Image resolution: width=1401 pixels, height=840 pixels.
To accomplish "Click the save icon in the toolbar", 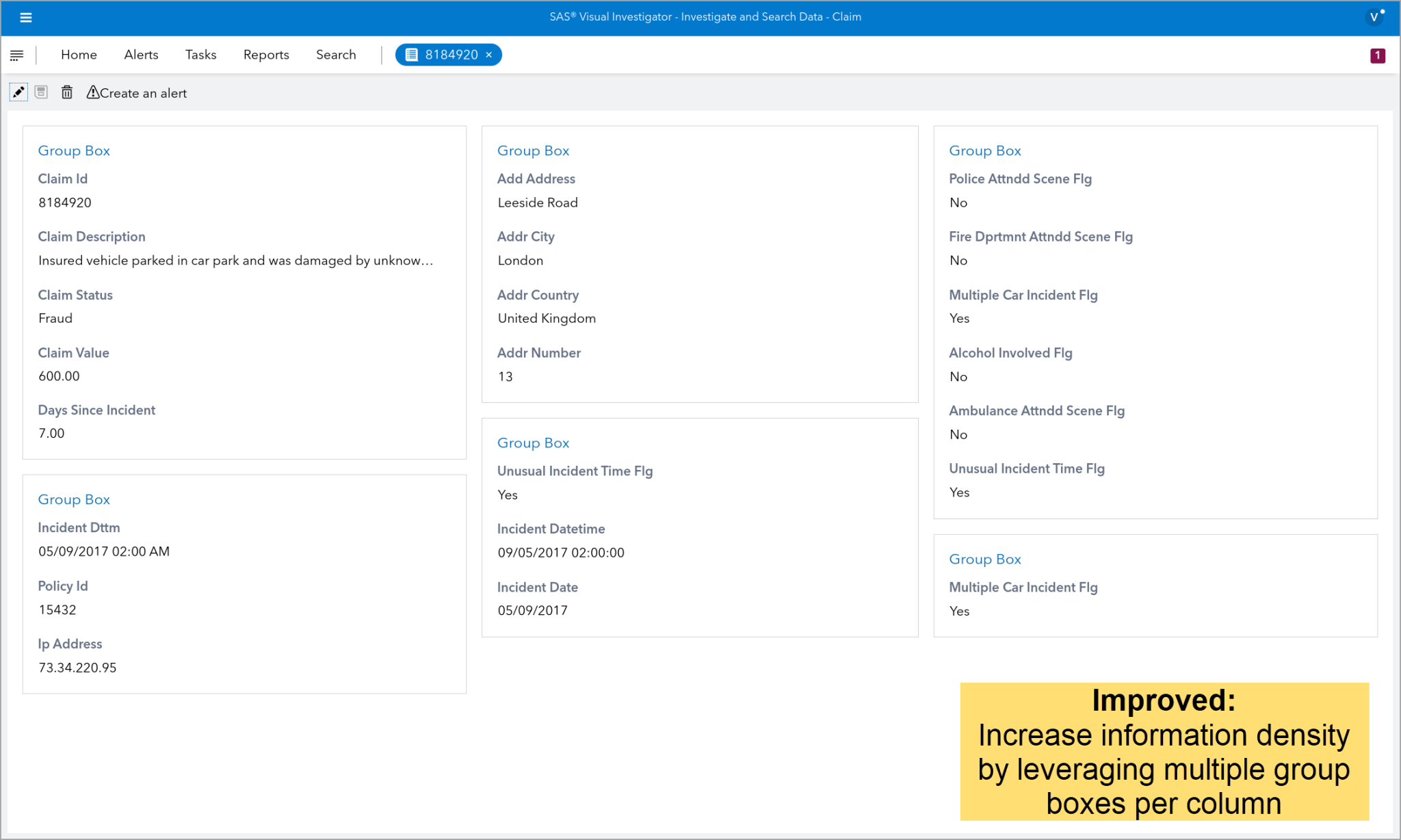I will click(x=42, y=92).
